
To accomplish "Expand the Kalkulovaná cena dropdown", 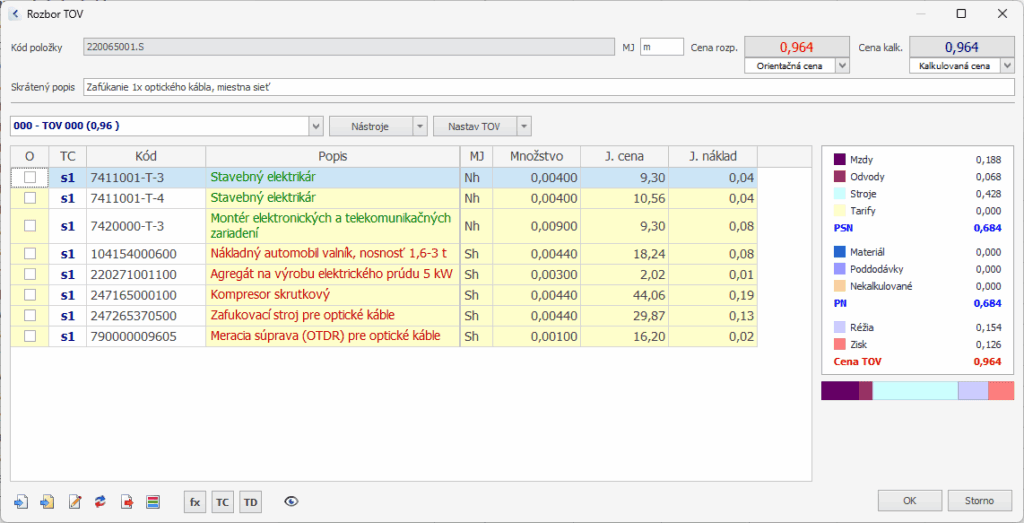I will 1006,65.
